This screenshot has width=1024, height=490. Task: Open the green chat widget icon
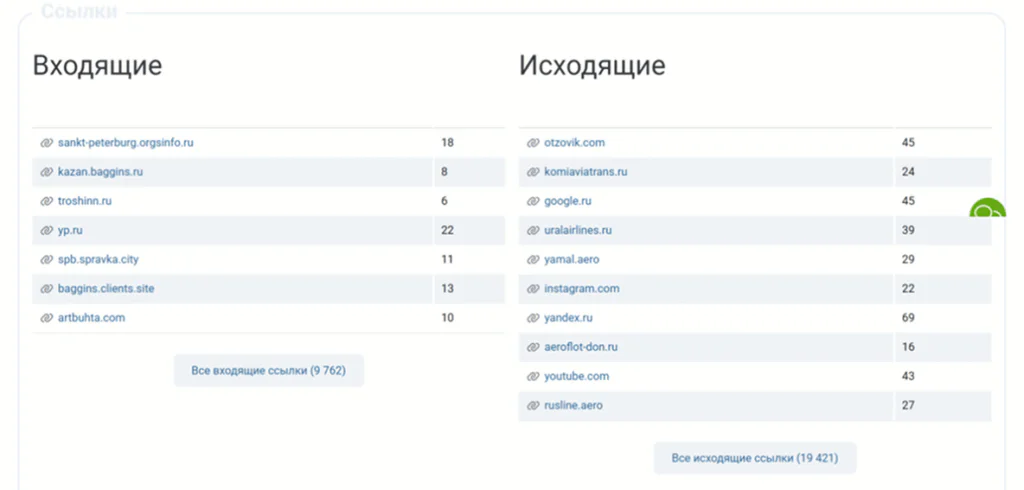point(988,210)
